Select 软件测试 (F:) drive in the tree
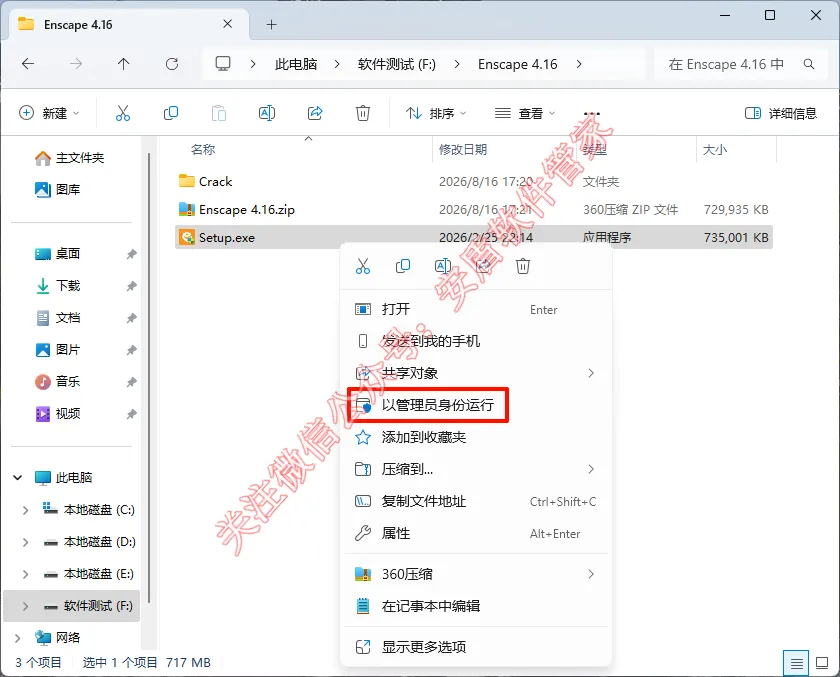This screenshot has height=677, width=840. point(72,606)
